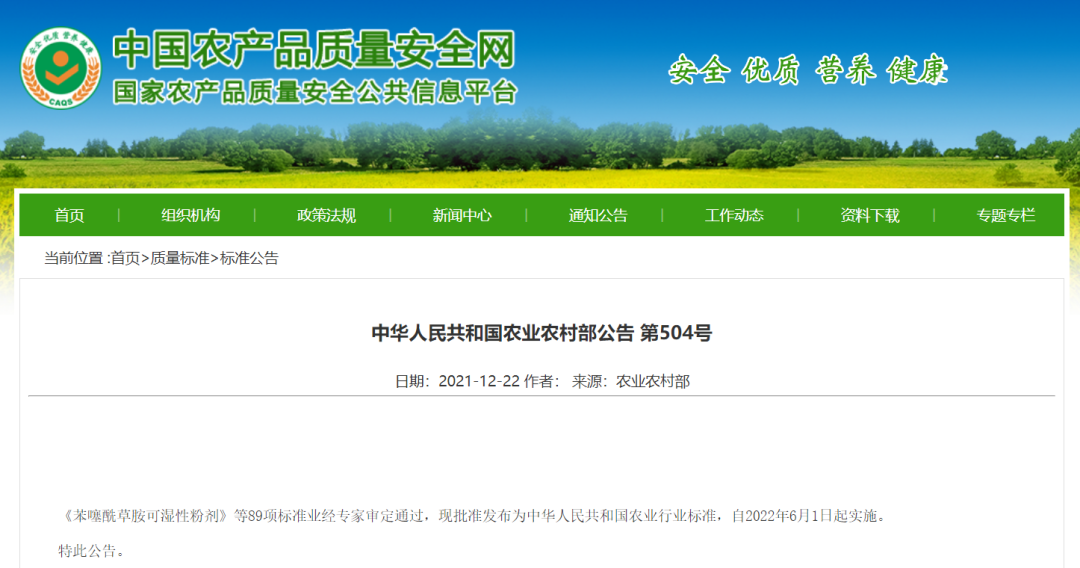Image resolution: width=1080 pixels, height=568 pixels.
Task: Select 新闻中心 from the navigation bar
Action: 462,215
